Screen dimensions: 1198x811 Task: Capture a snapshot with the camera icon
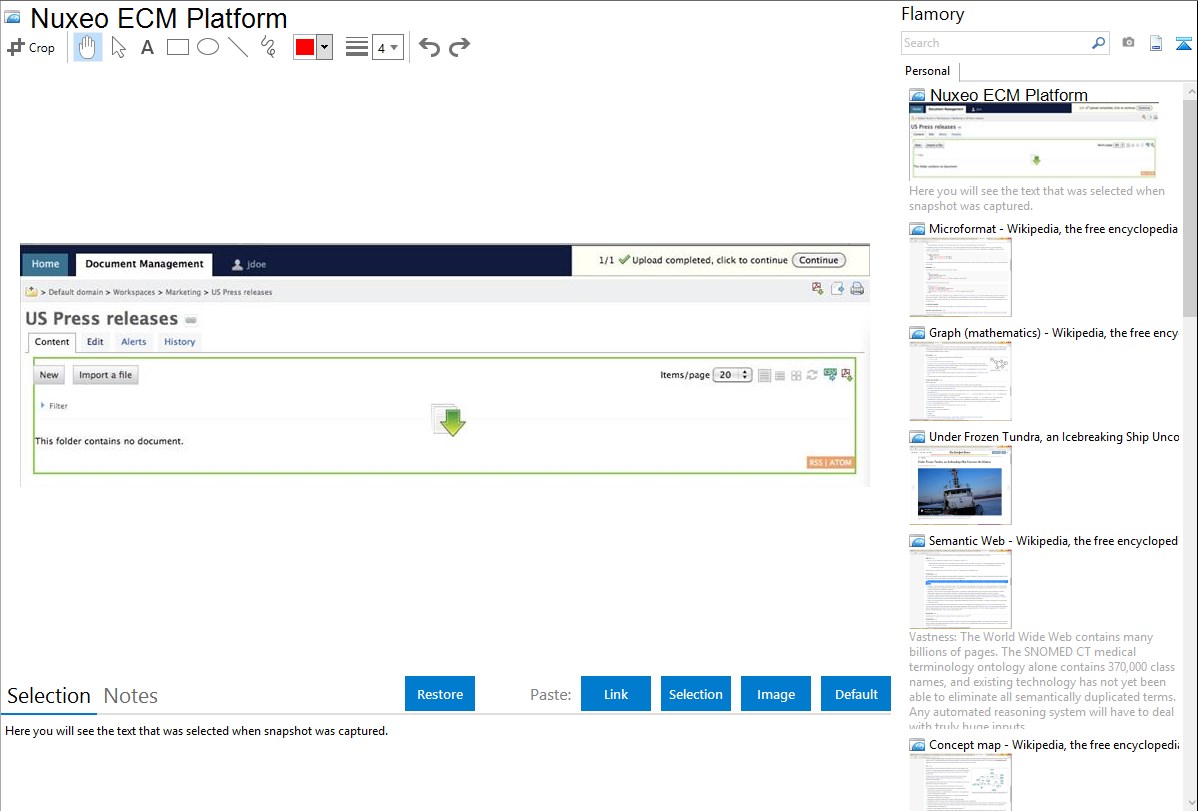(x=1128, y=43)
